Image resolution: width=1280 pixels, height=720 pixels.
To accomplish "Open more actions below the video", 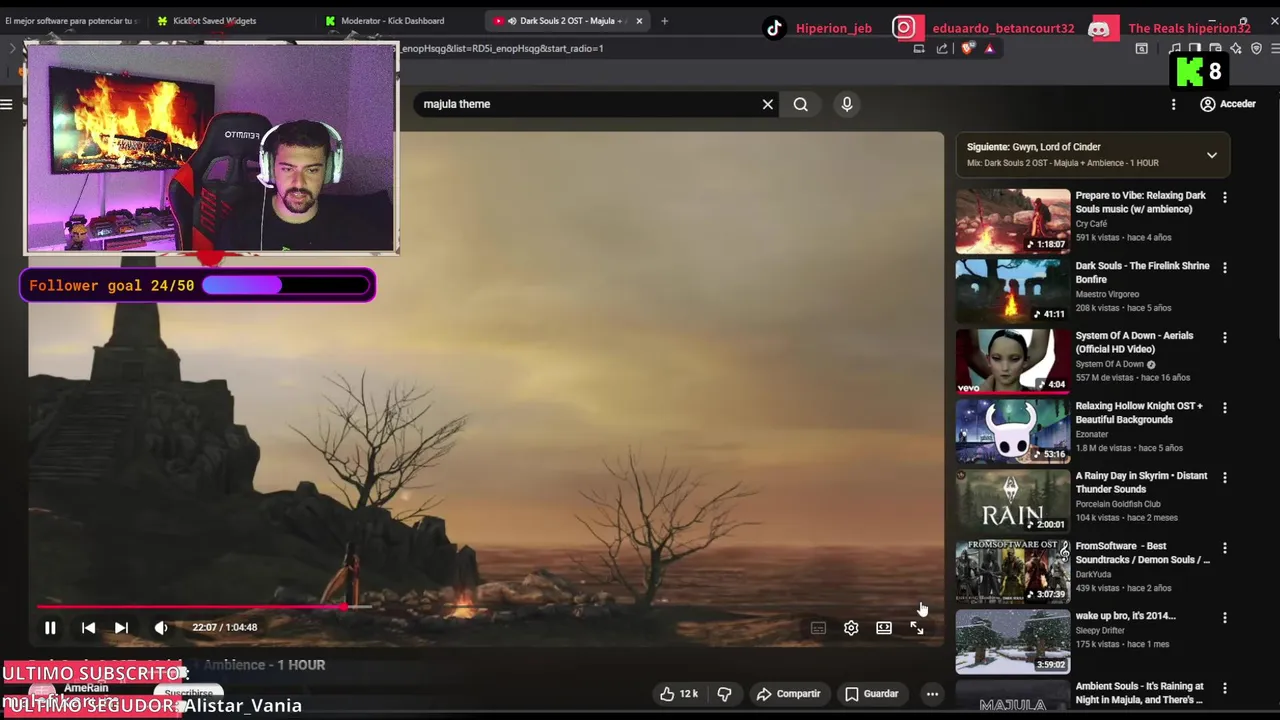I will coord(932,694).
